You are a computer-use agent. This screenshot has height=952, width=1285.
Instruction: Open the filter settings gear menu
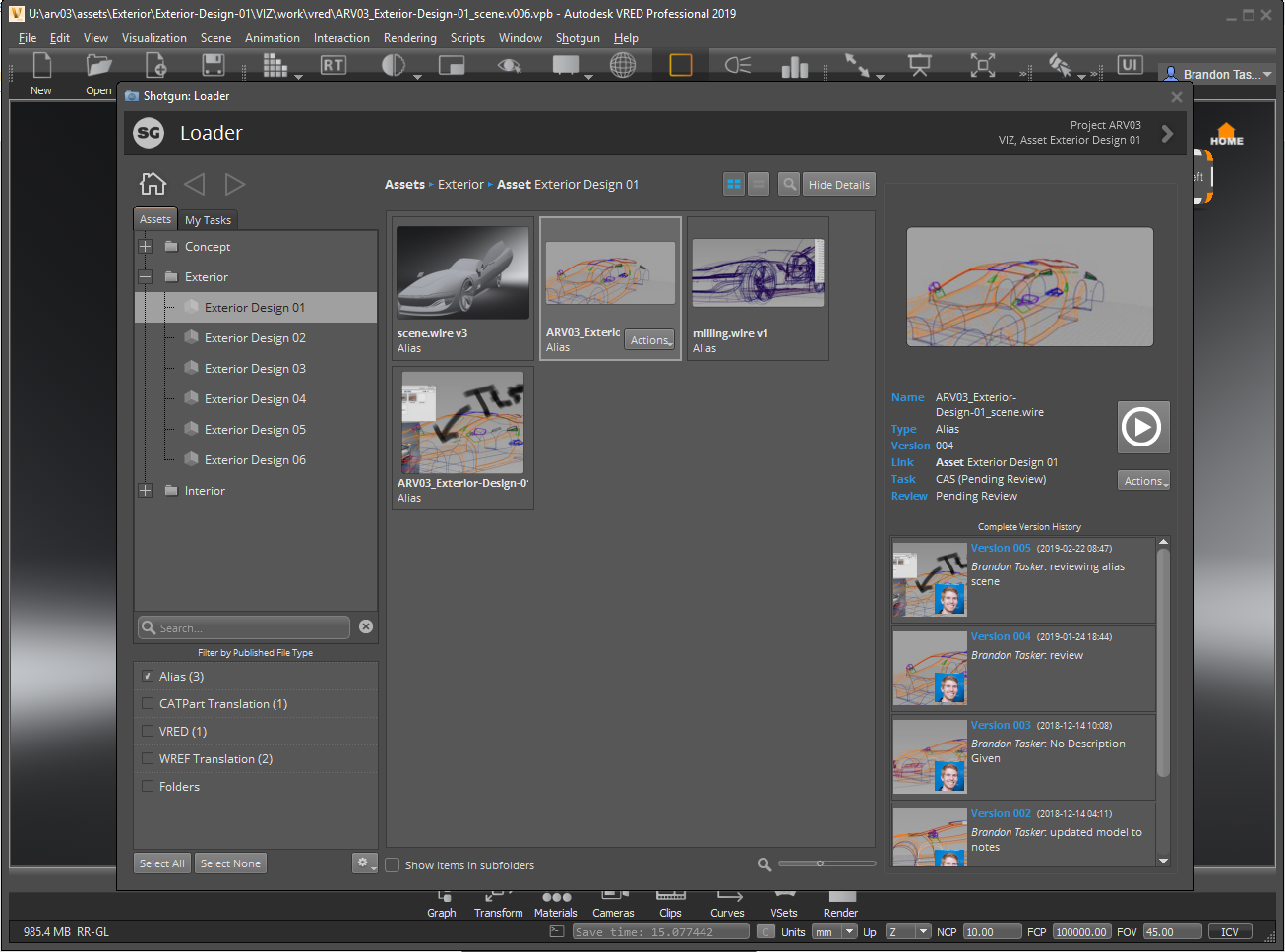pyautogui.click(x=365, y=863)
